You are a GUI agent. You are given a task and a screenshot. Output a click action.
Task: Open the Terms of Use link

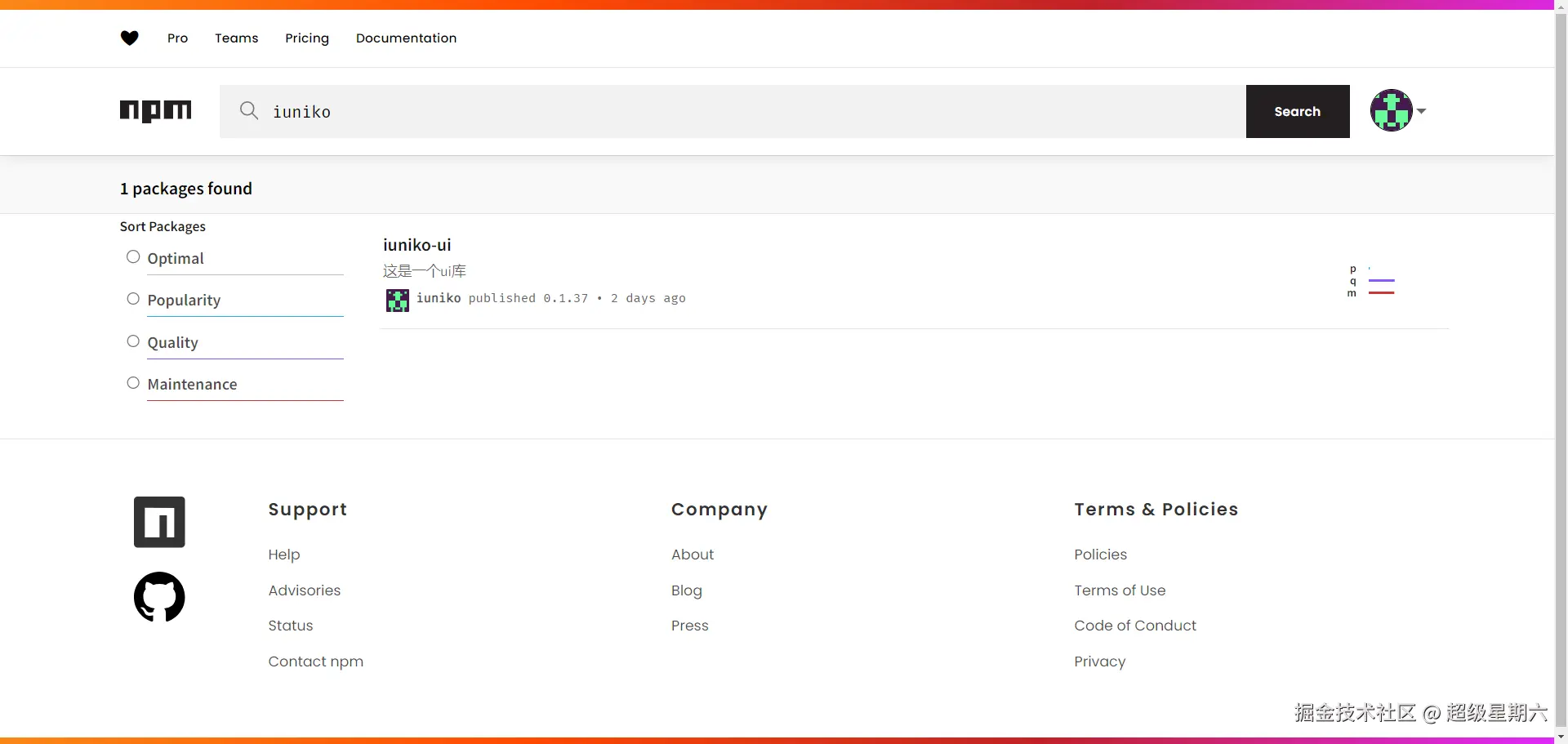tap(1120, 590)
